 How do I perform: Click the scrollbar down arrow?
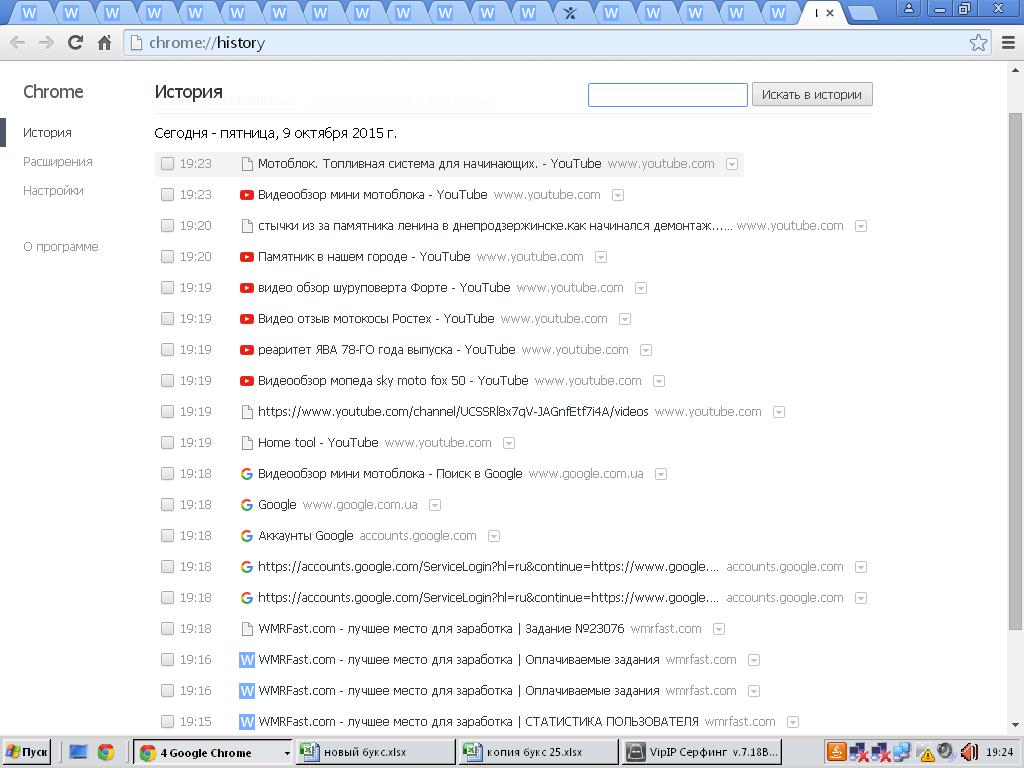1016,724
